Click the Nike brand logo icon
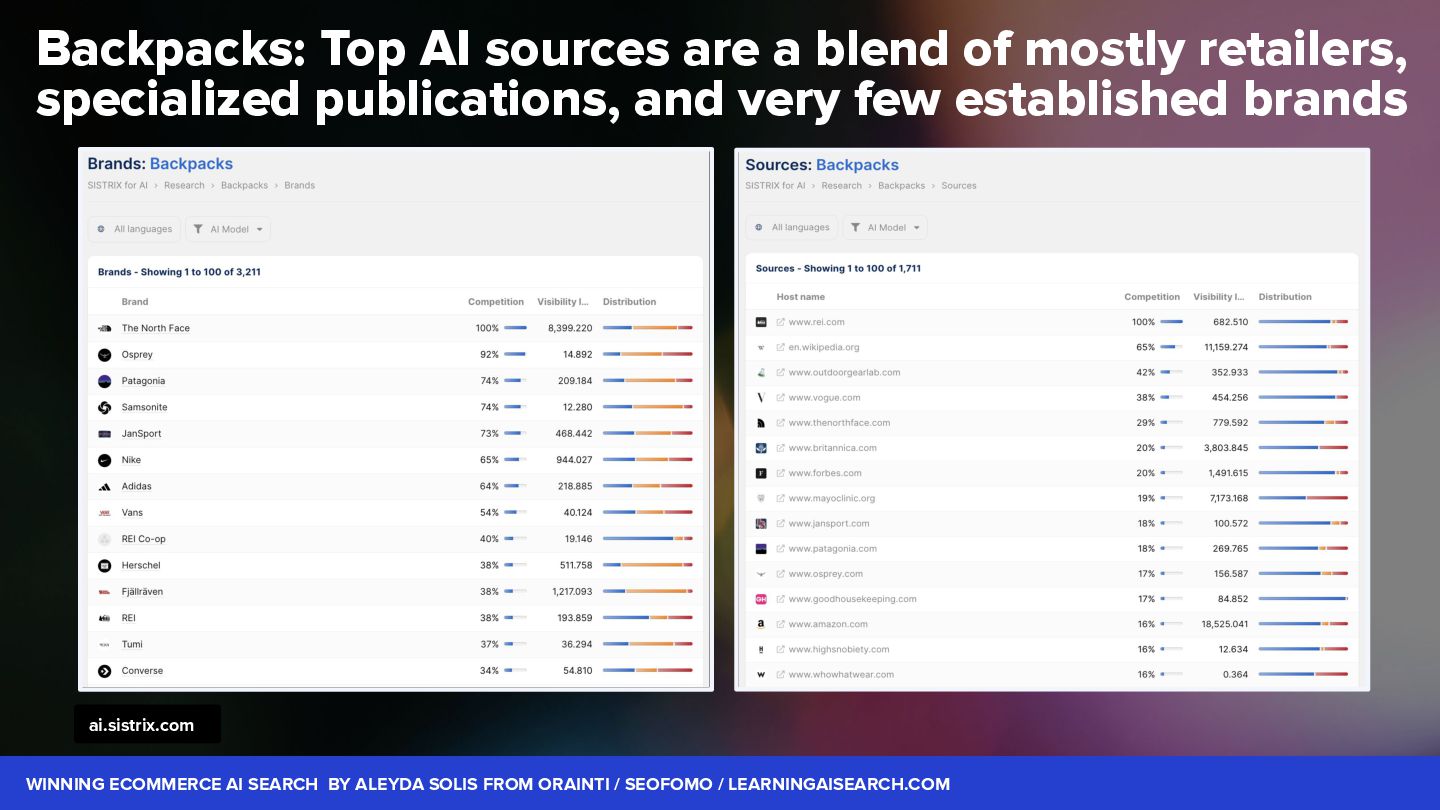Image resolution: width=1440 pixels, height=810 pixels. 104,460
